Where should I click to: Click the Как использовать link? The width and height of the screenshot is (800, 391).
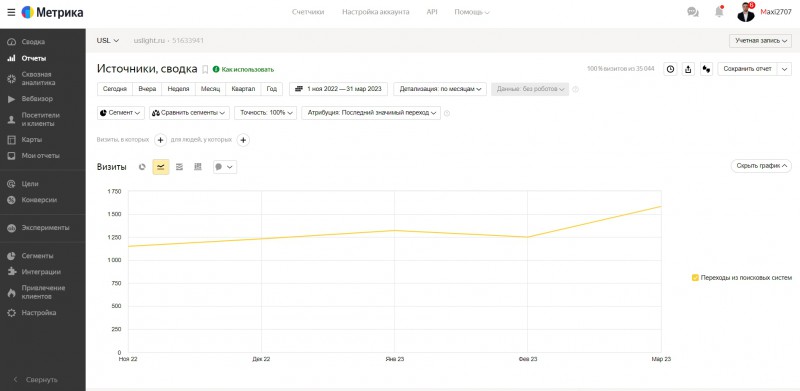tap(243, 69)
